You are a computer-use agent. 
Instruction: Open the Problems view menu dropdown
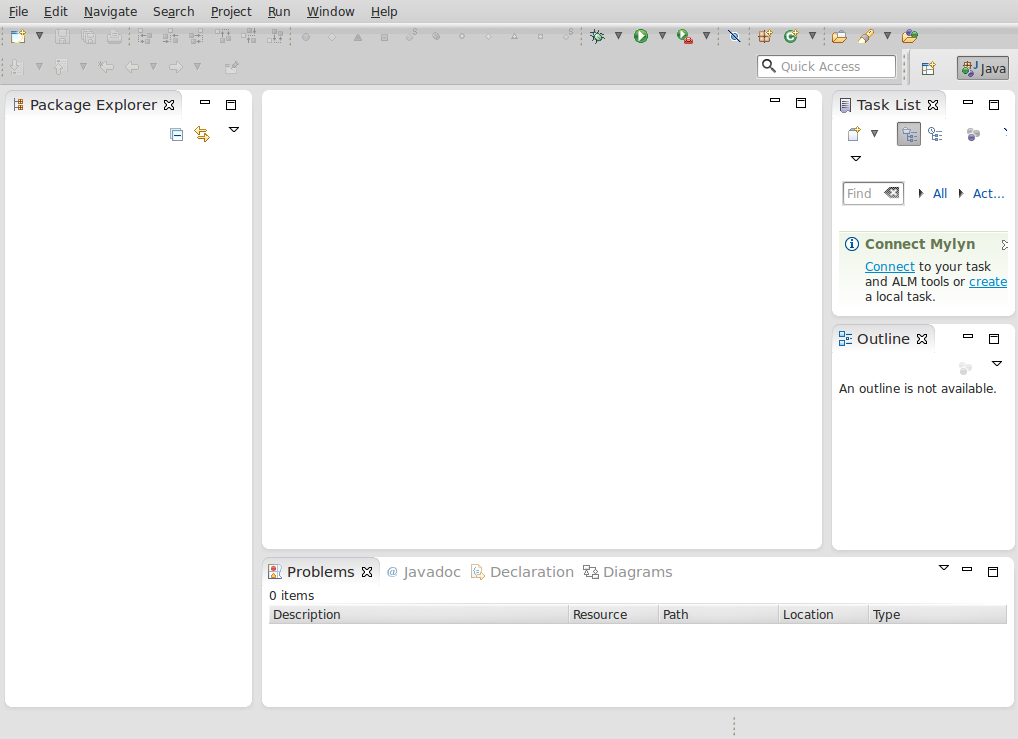pos(942,567)
